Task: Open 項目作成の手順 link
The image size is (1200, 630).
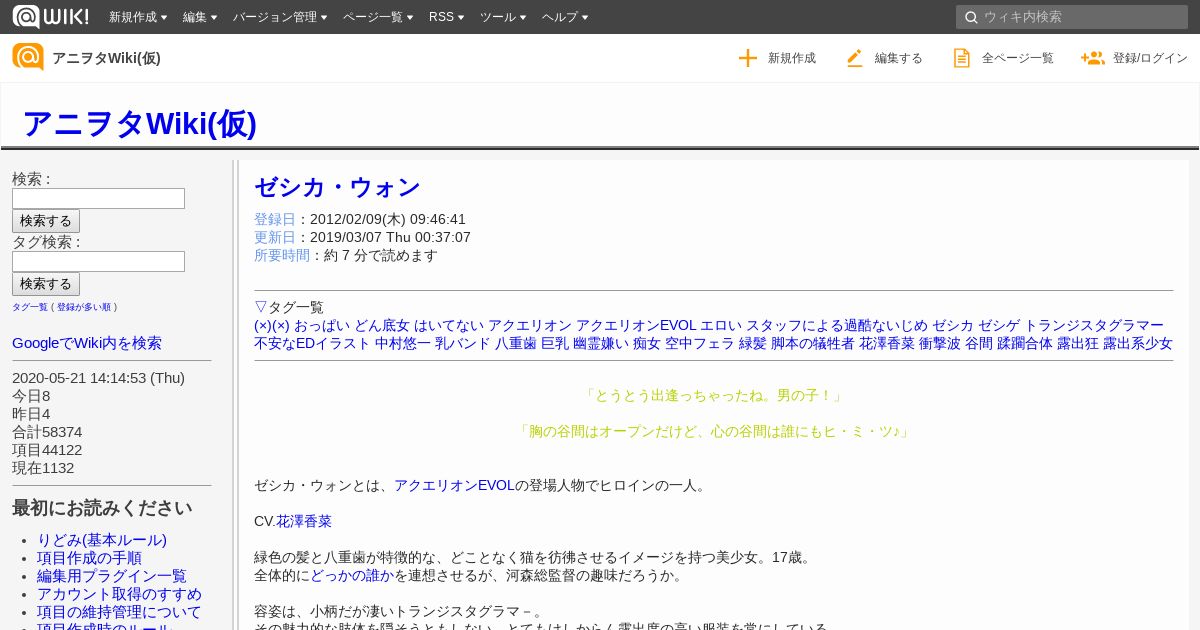Action: [x=89, y=558]
